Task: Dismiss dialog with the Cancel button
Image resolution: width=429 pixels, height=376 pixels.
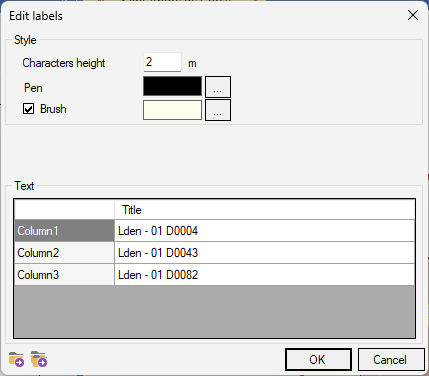Action: tap(391, 360)
